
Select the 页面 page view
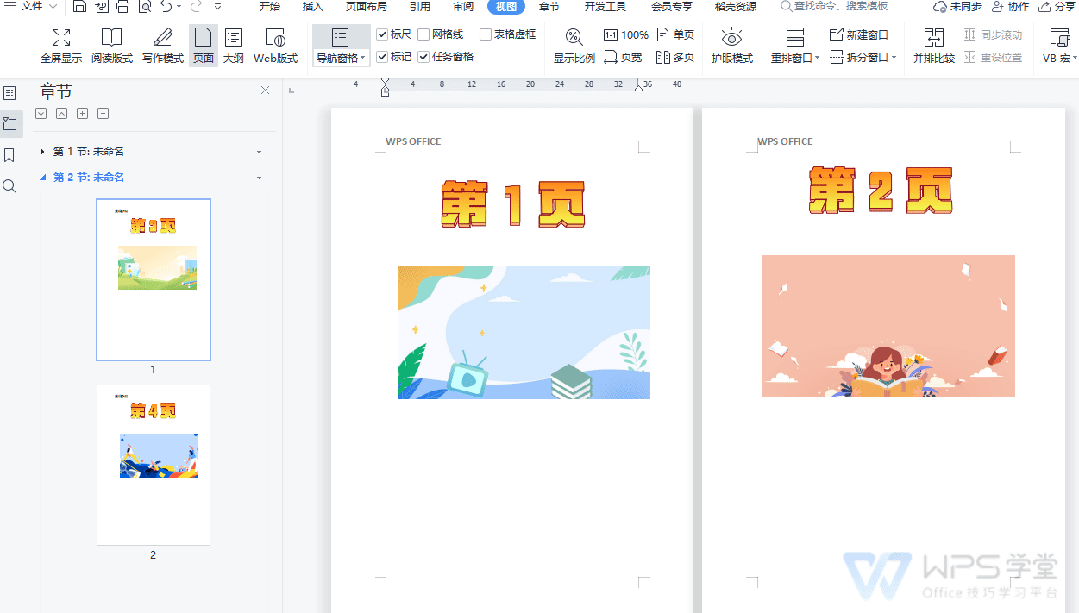coord(203,45)
